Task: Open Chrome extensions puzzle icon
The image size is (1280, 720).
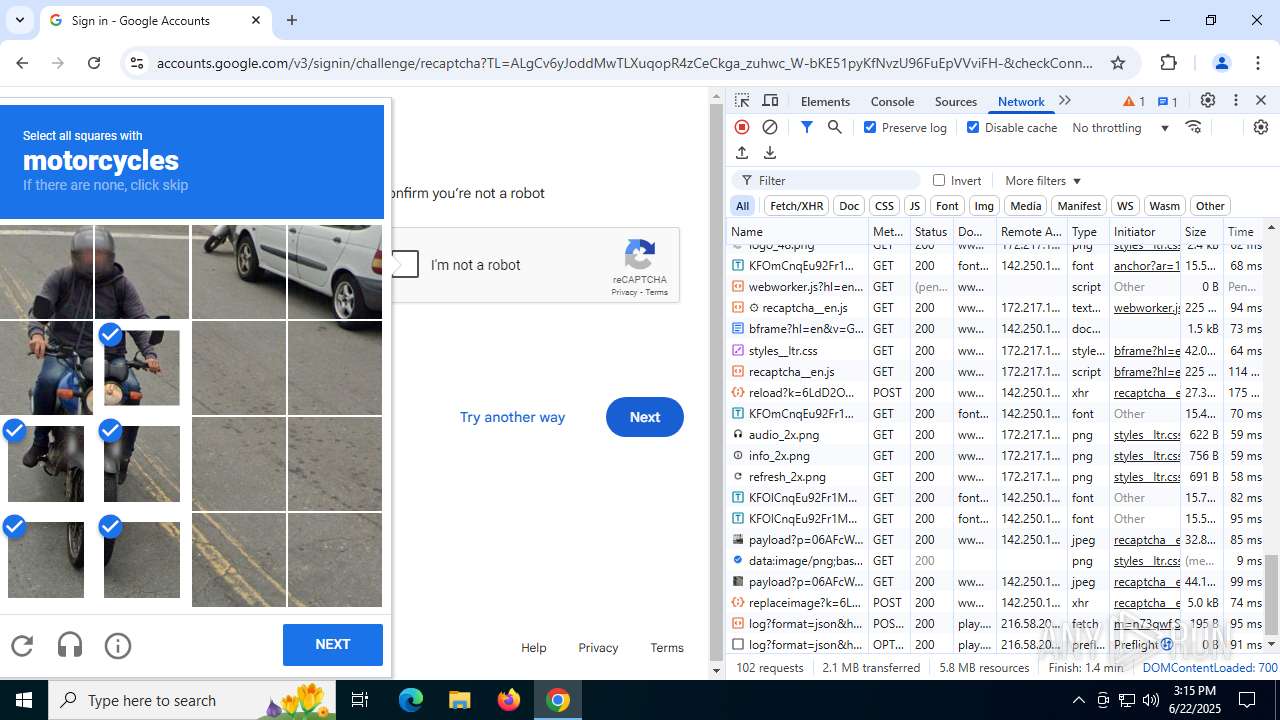Action: coord(1169,63)
